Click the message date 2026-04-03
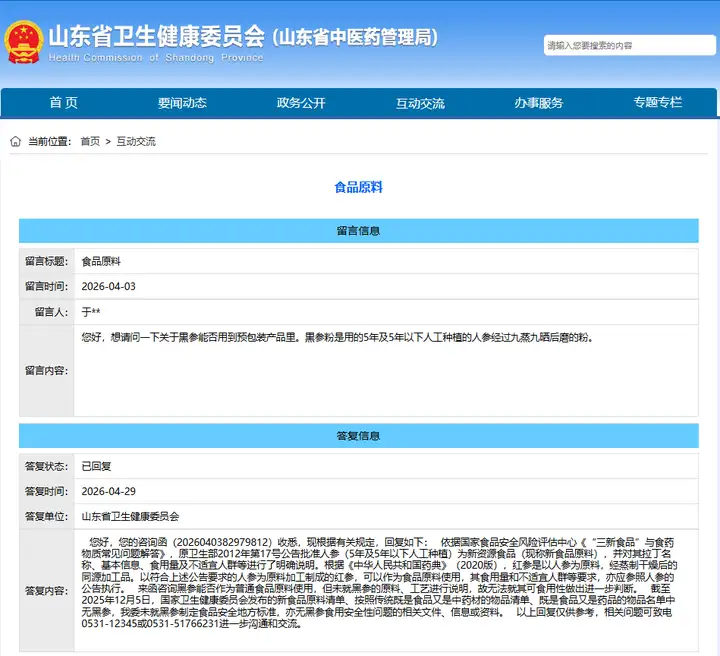The image size is (720, 656). (x=108, y=286)
